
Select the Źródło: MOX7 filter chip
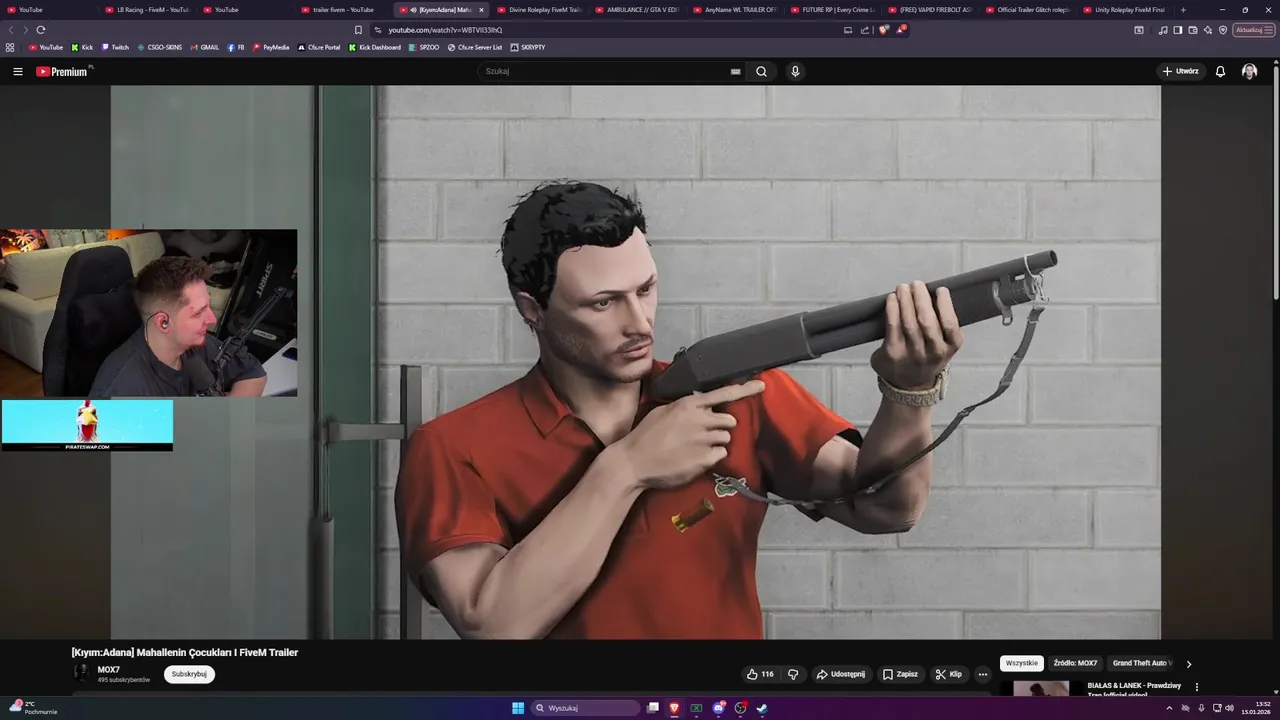[x=1075, y=663]
